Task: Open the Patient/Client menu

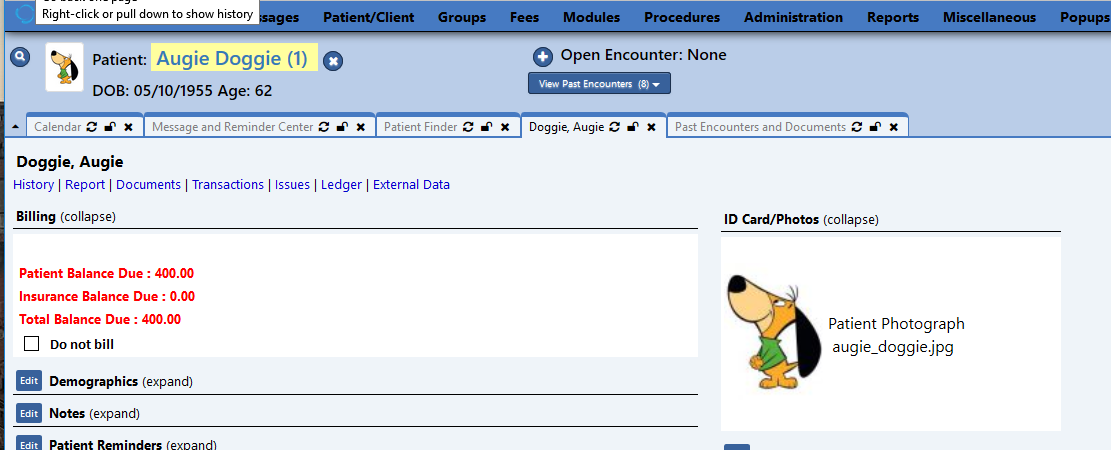Action: pos(369,18)
